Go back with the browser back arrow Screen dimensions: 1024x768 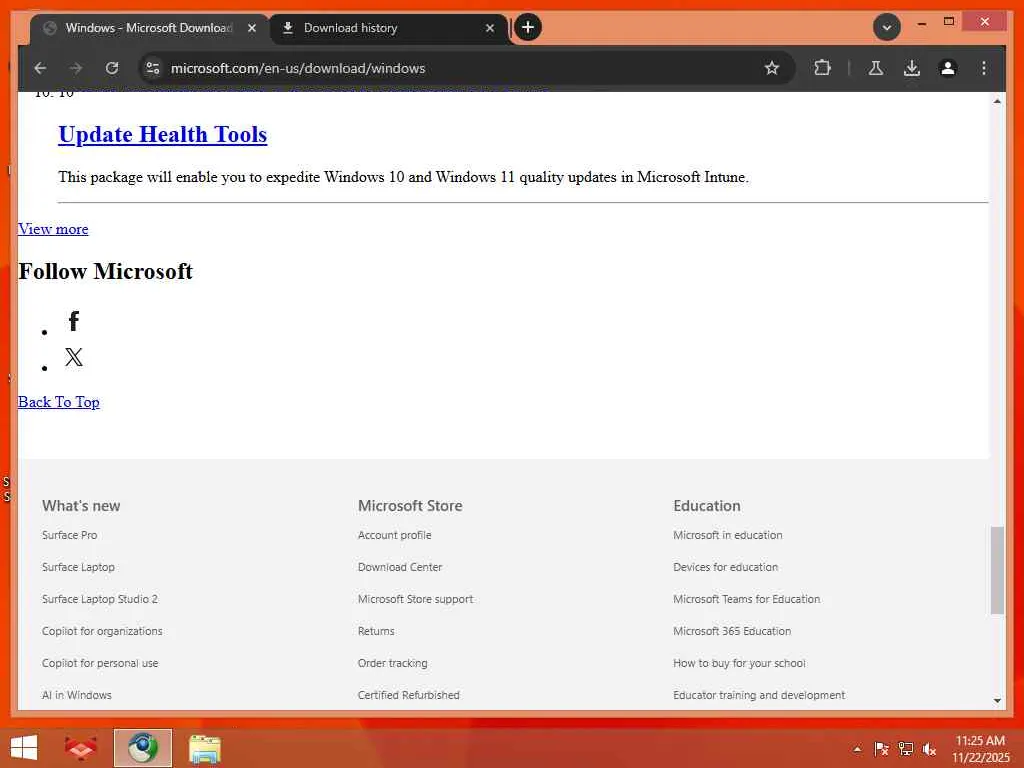tap(40, 68)
